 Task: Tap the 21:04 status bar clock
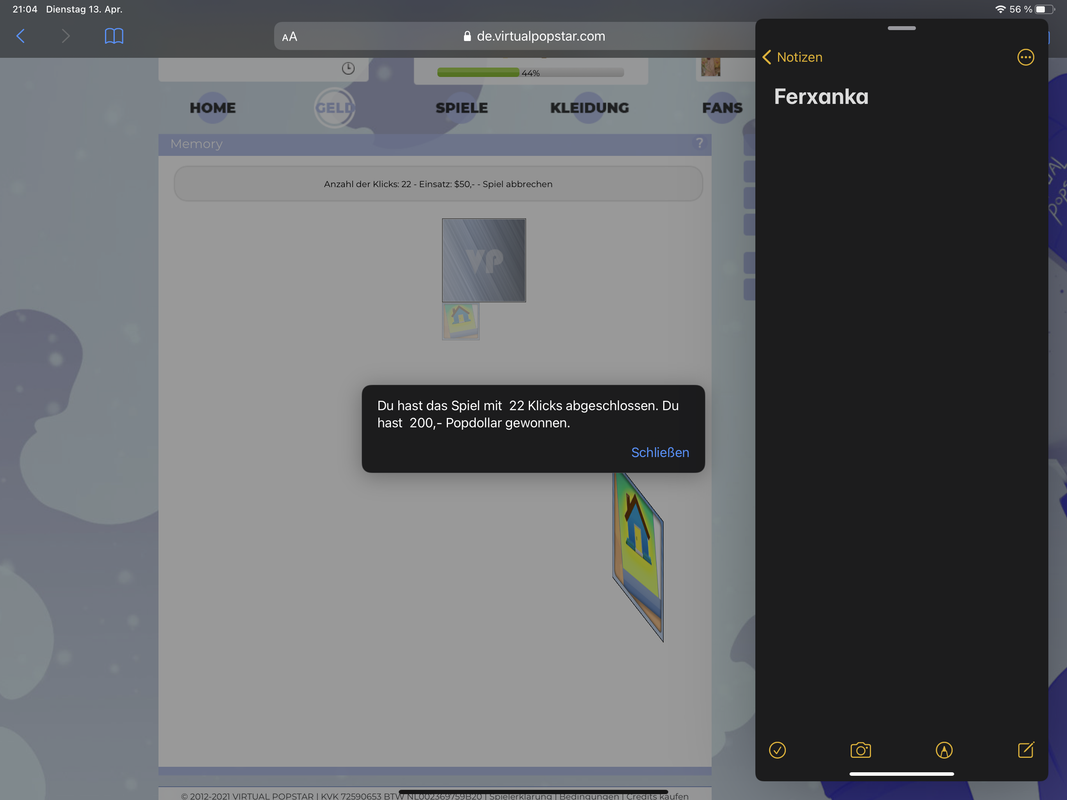(x=24, y=10)
